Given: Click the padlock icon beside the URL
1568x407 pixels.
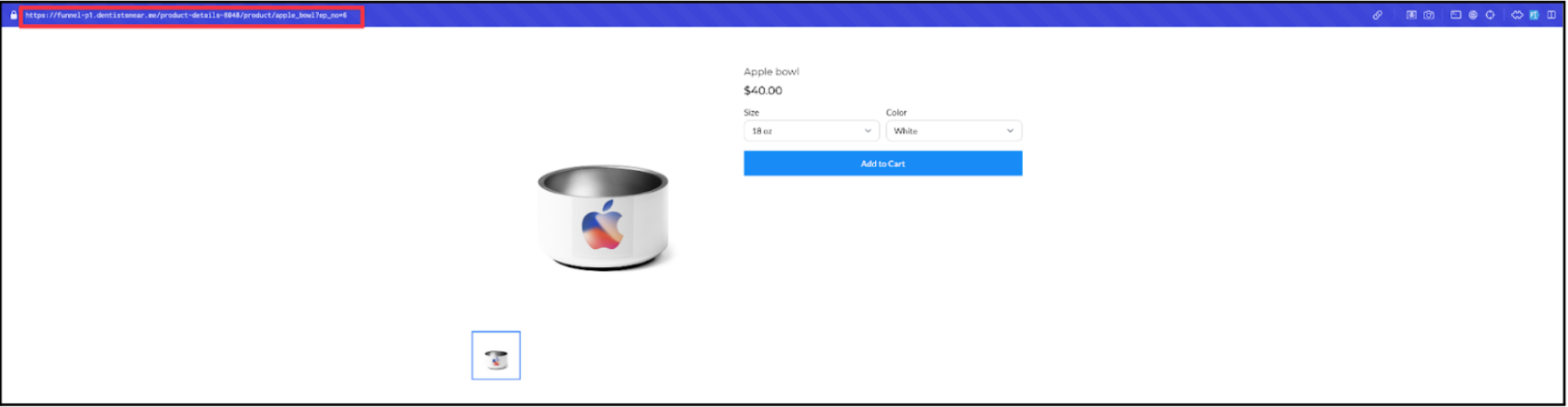Looking at the screenshot, I should (14, 15).
